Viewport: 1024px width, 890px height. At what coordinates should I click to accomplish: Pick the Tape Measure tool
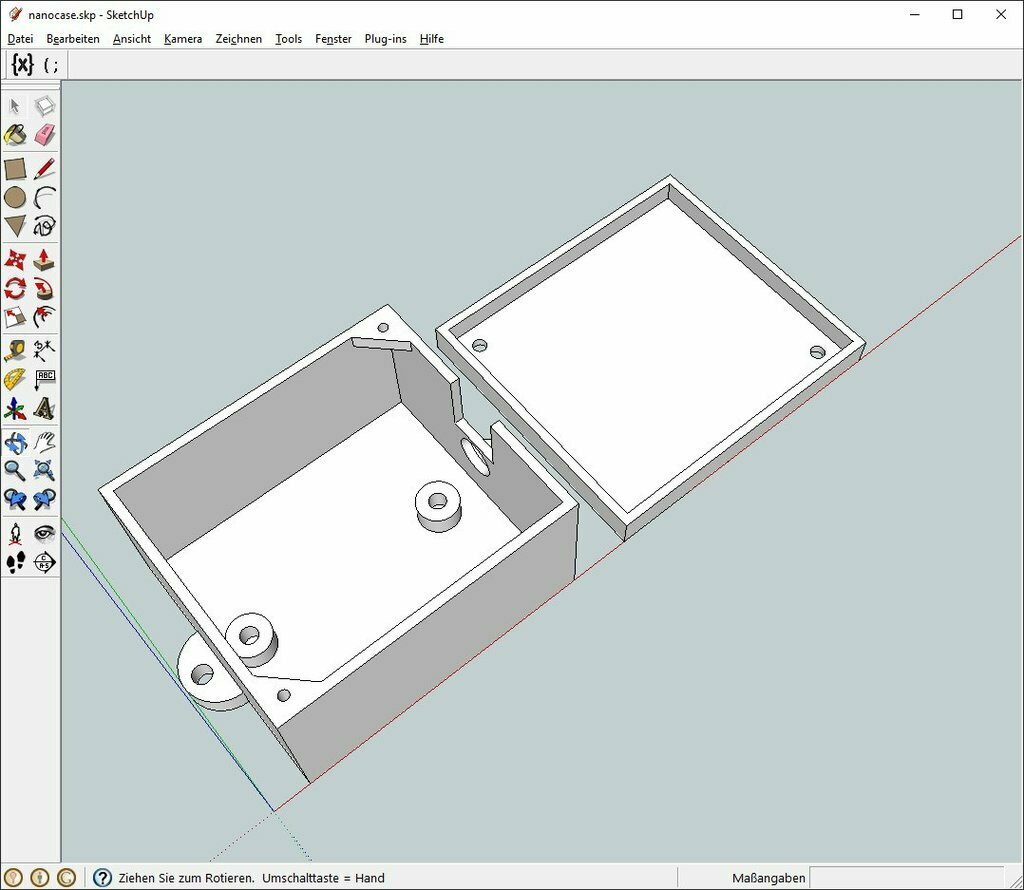[14, 349]
